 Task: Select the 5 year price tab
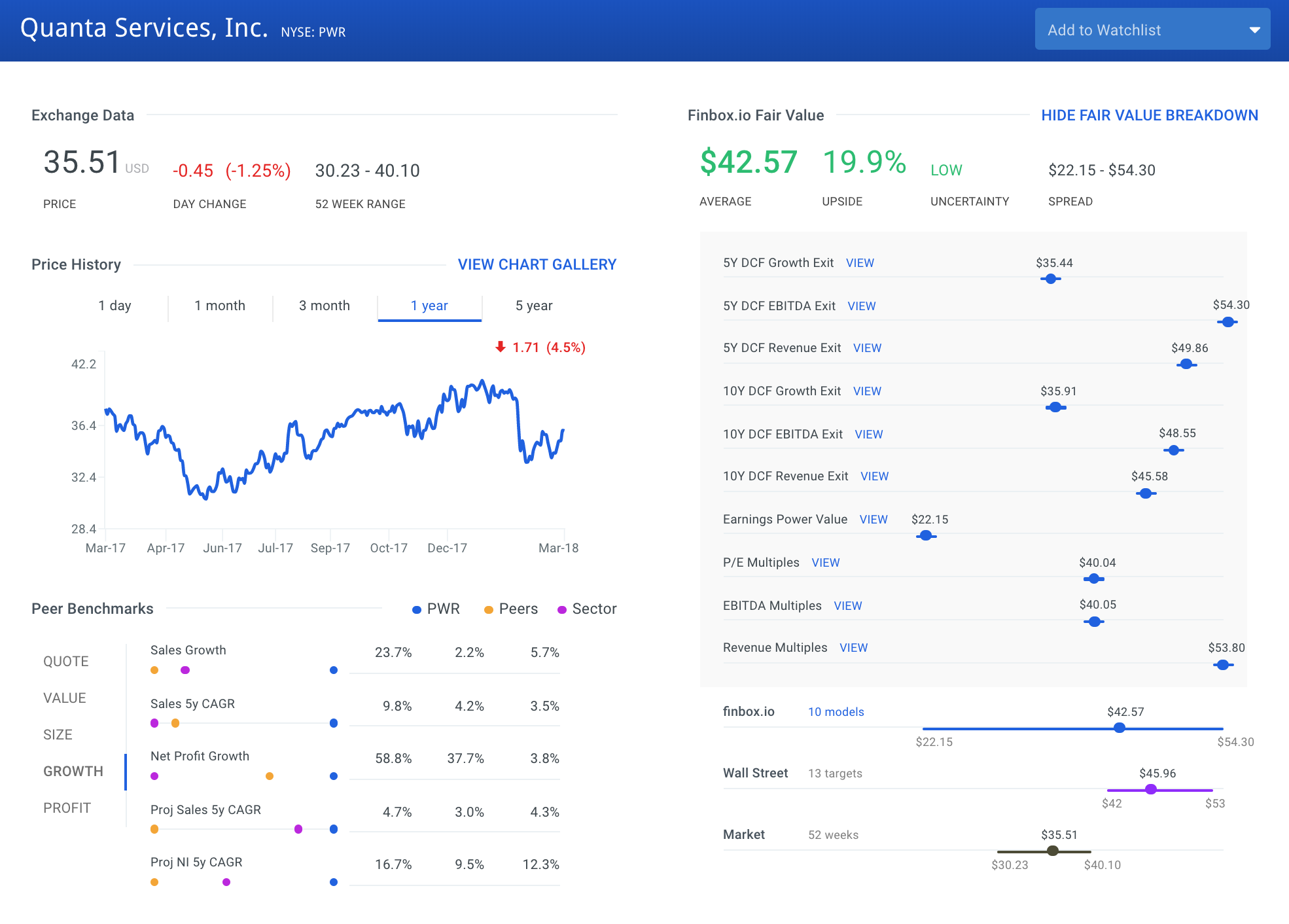[x=534, y=306]
